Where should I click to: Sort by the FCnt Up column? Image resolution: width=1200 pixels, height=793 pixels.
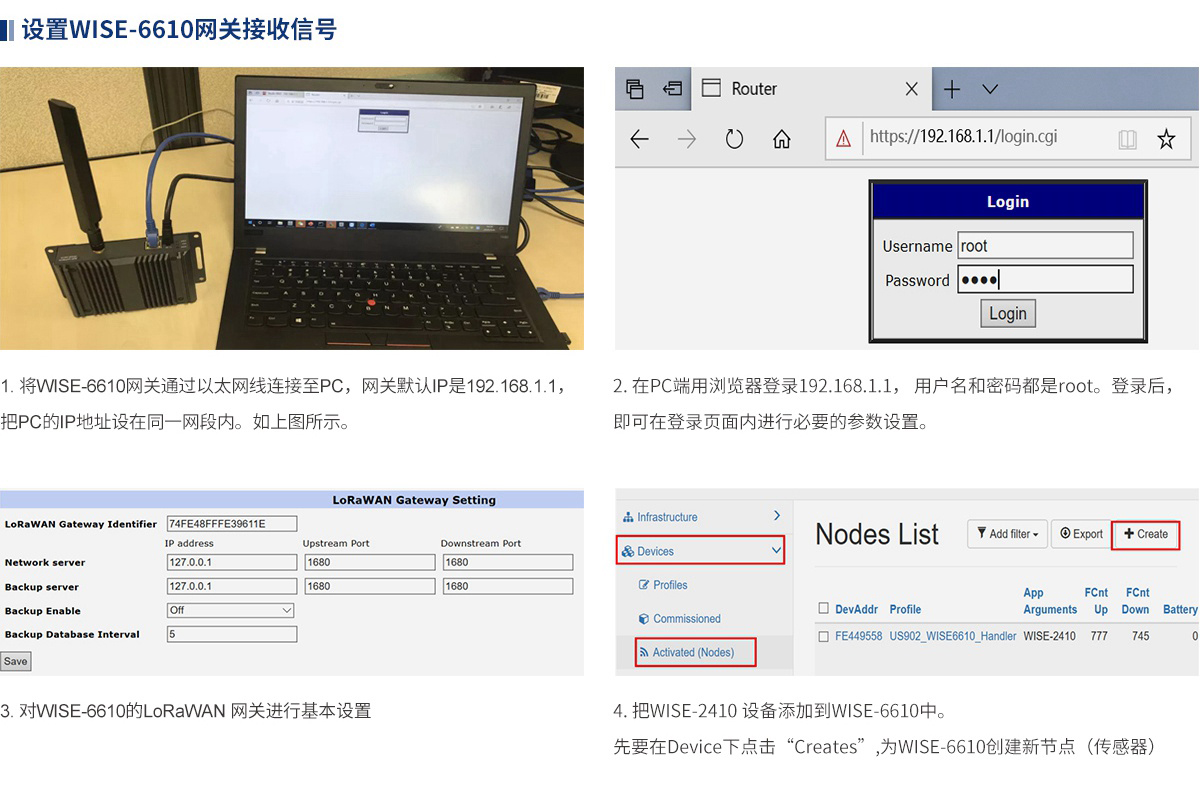coord(1097,601)
